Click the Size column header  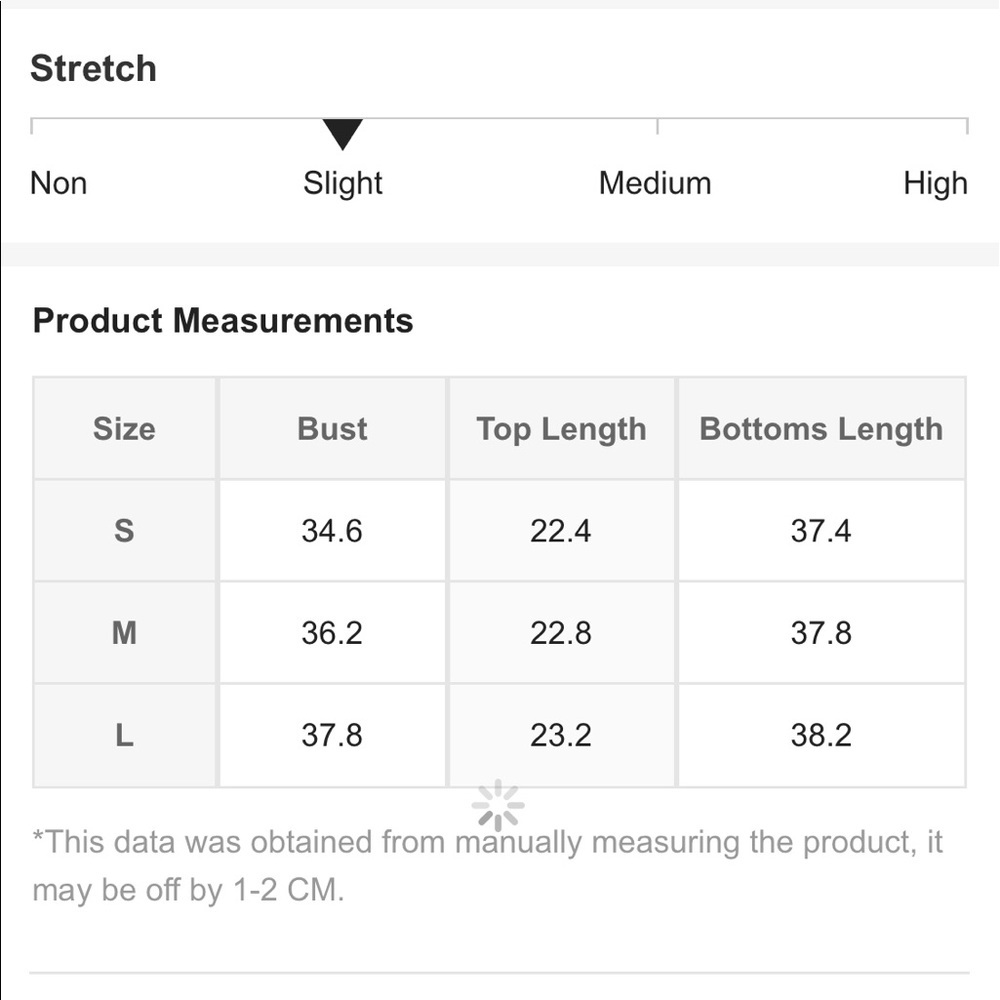[x=124, y=429]
